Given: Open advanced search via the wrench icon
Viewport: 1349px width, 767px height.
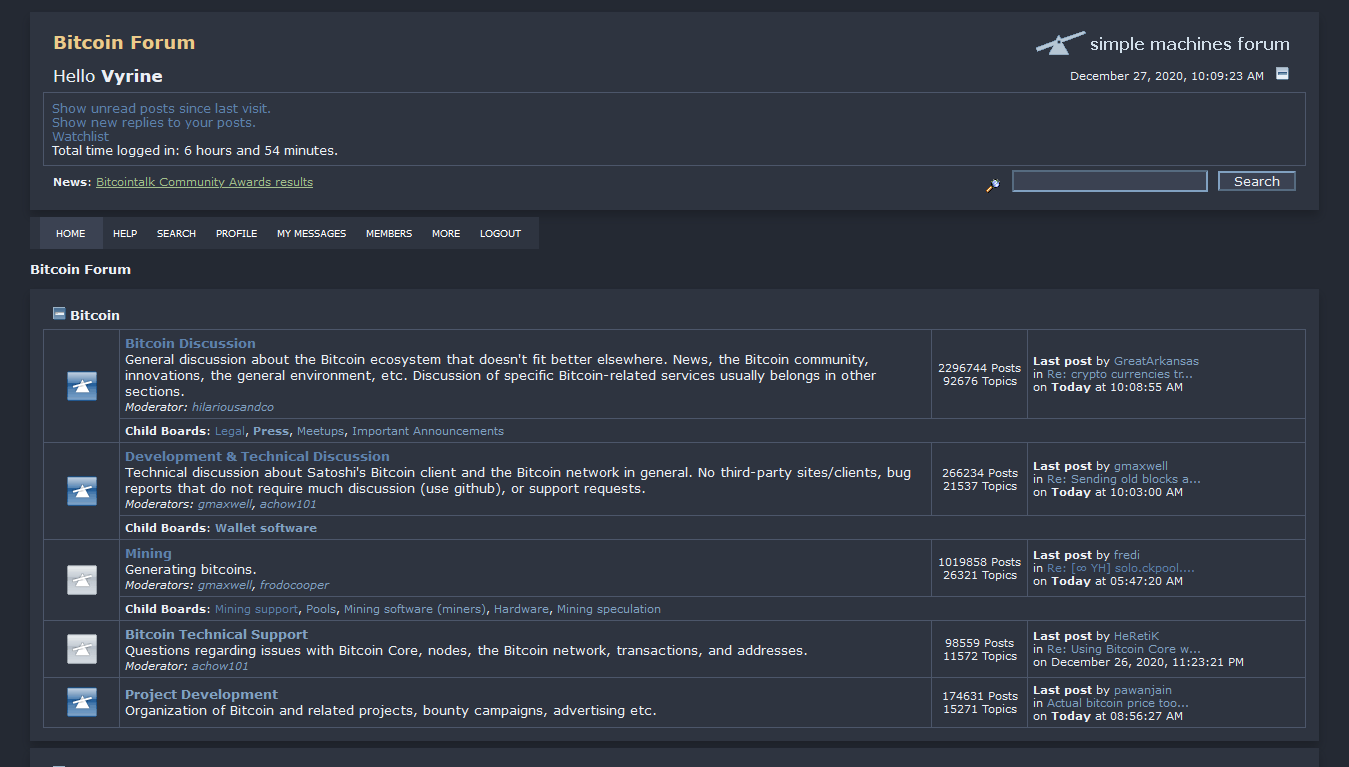Looking at the screenshot, I should coord(992,186).
